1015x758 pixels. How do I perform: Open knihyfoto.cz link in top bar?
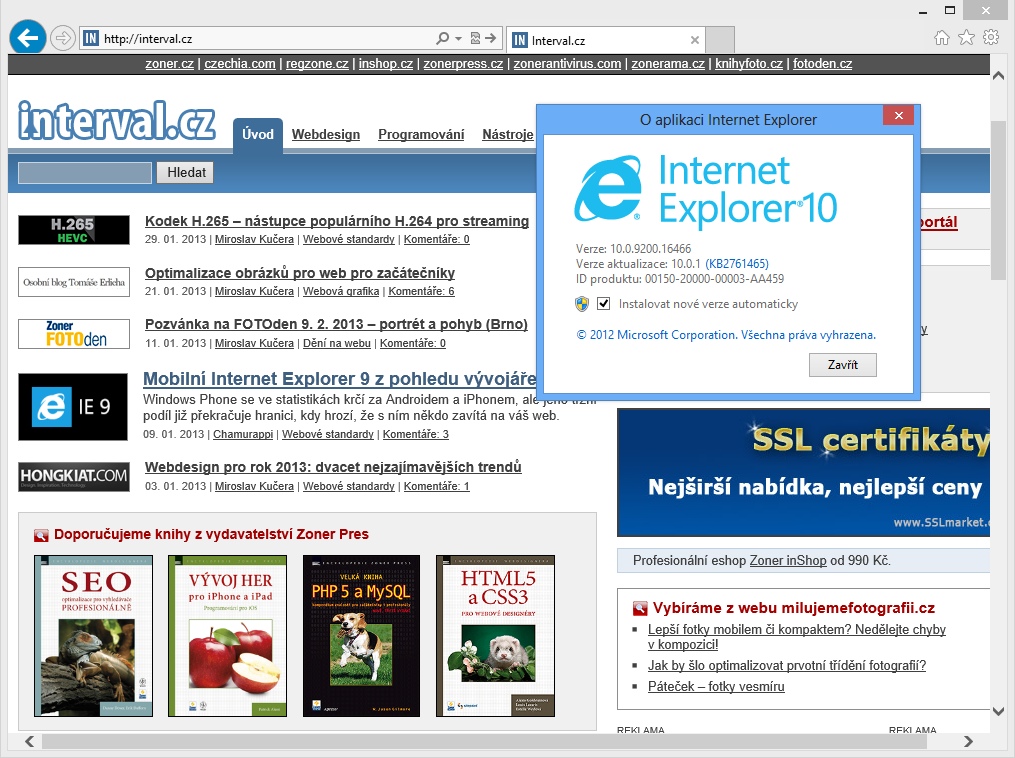[x=749, y=63]
